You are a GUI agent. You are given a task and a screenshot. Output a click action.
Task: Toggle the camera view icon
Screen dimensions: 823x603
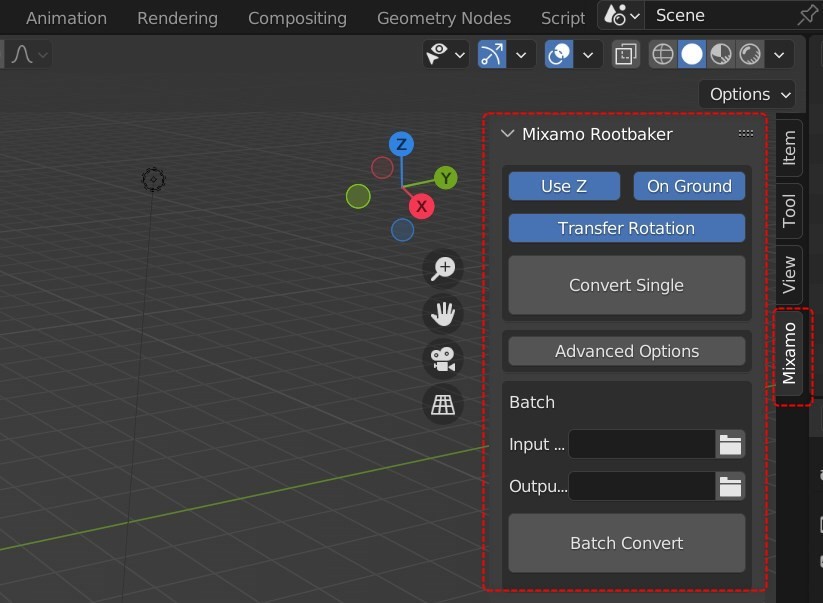(x=443, y=359)
